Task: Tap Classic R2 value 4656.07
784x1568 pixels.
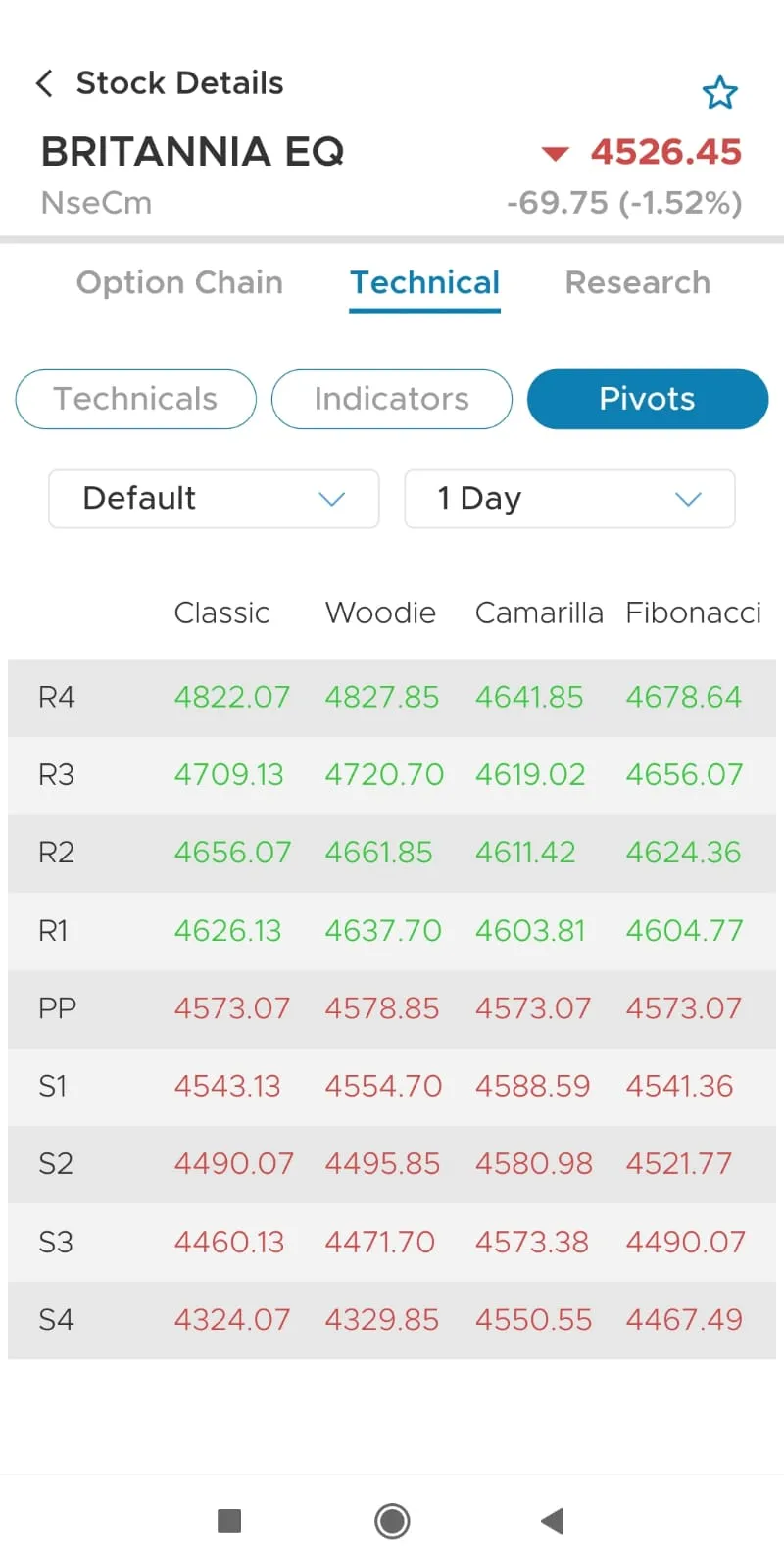Action: pos(233,853)
